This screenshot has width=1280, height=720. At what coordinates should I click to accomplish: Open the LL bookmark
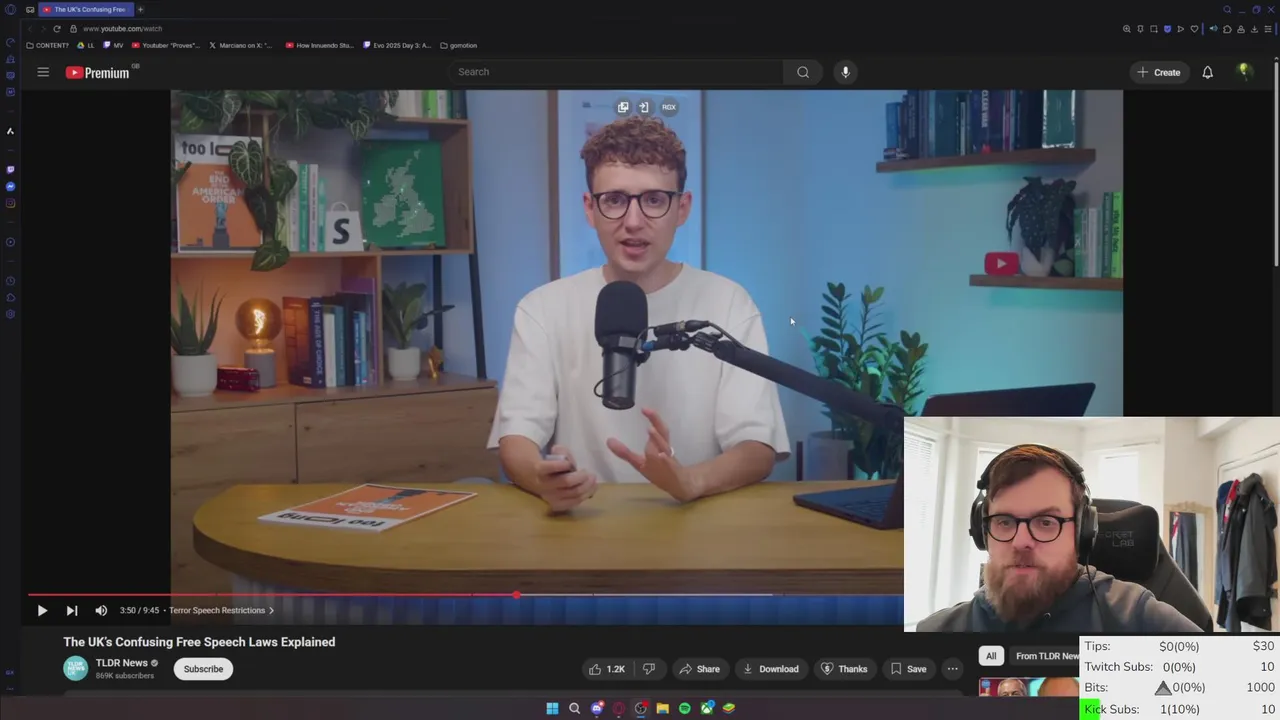click(x=87, y=45)
